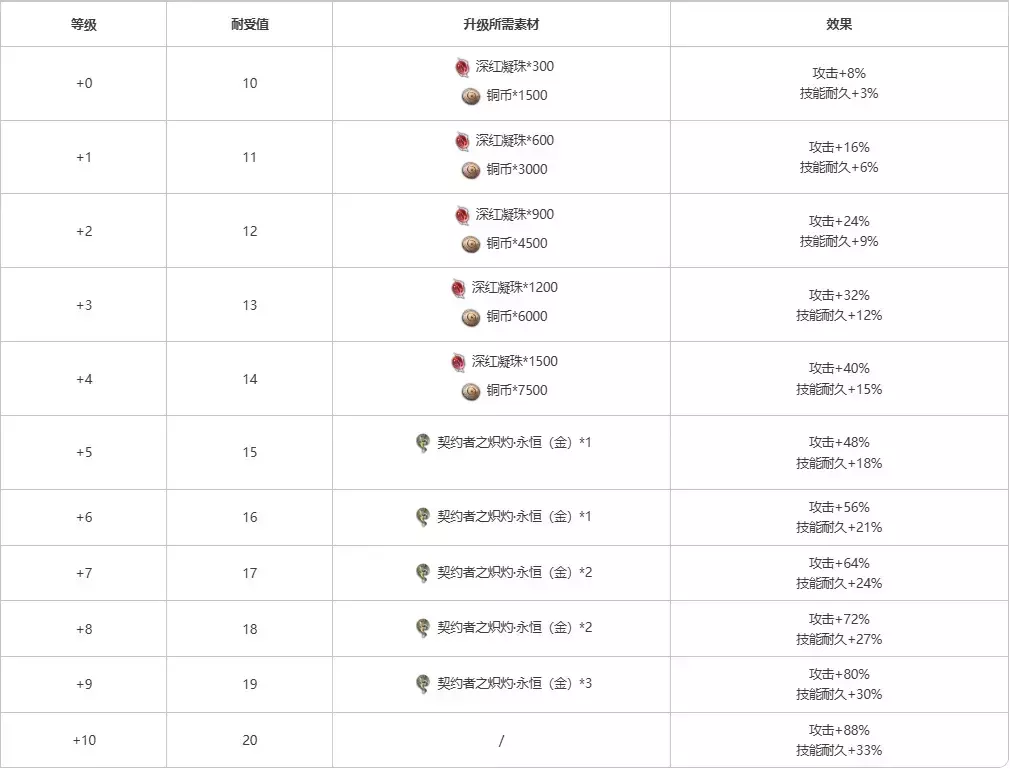Click the crimson bead icon beside 深红凝珠*600
Screen dimensions: 1010x769
coord(462,141)
